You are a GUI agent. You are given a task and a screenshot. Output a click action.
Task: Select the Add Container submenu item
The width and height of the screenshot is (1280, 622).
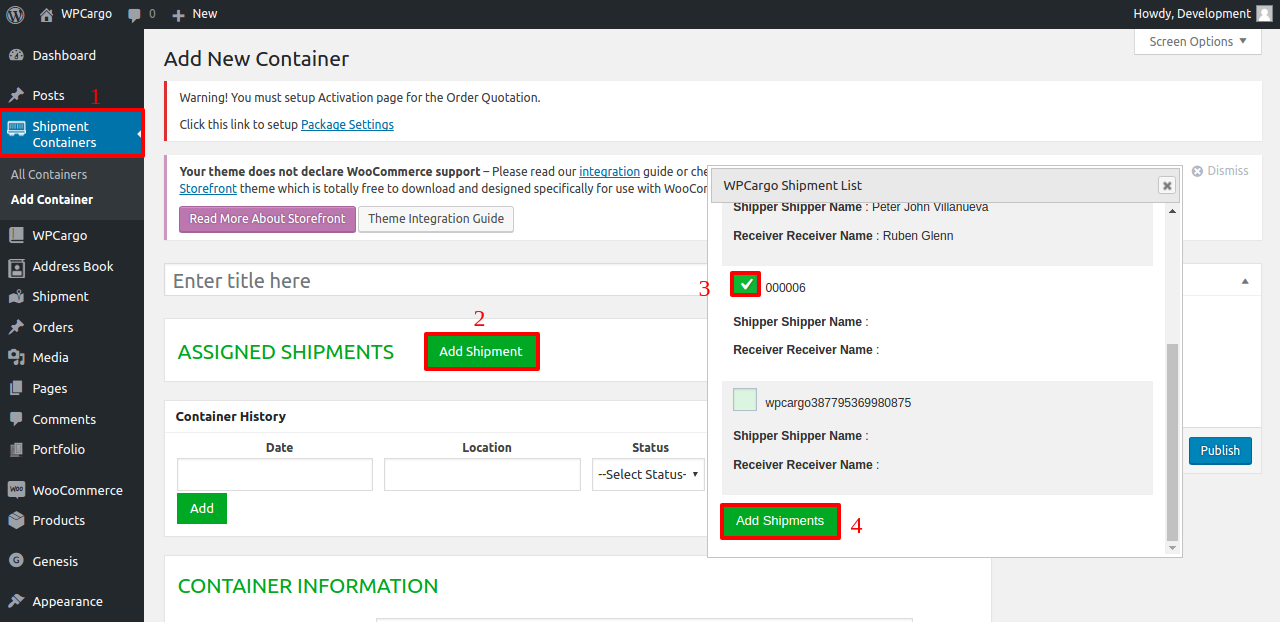(52, 199)
